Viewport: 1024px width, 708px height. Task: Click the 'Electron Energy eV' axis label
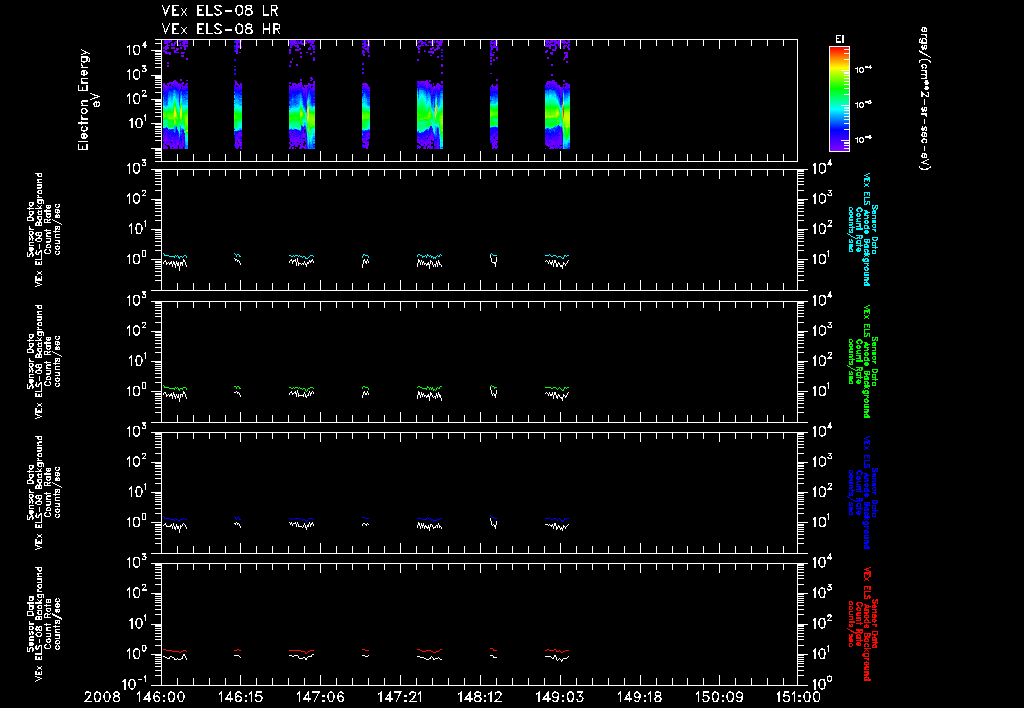pos(89,99)
